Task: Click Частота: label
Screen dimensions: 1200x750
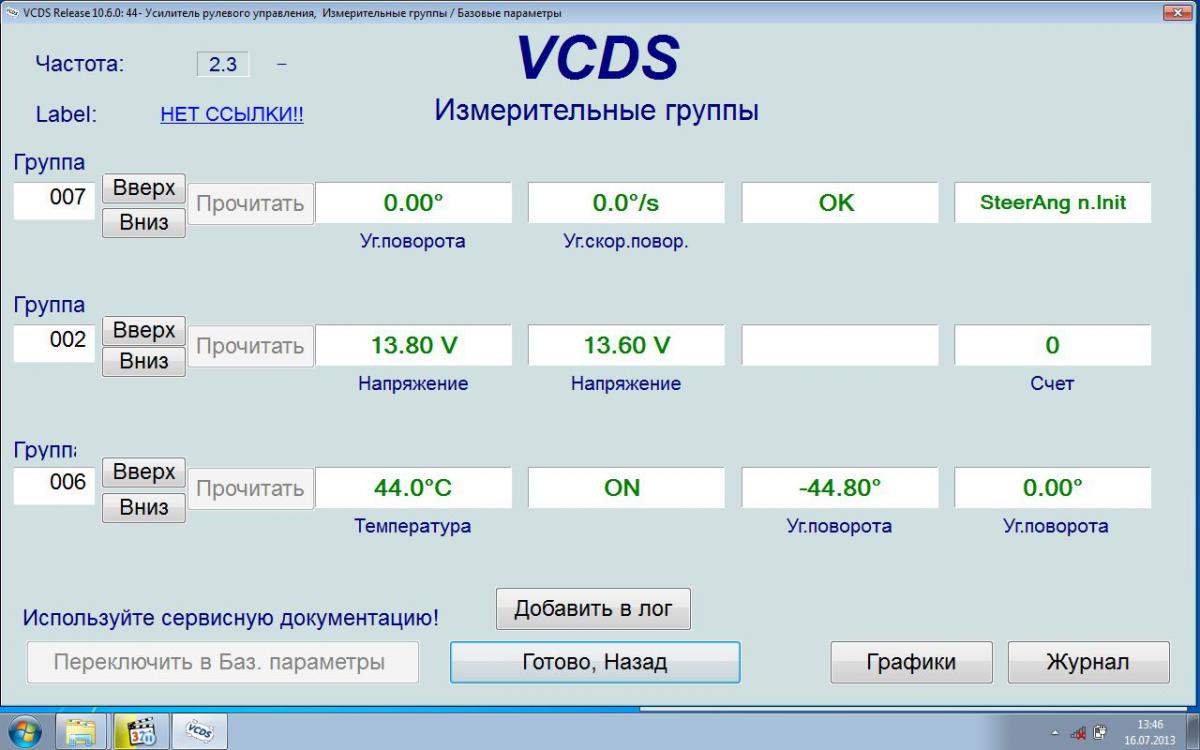Action: [80, 65]
